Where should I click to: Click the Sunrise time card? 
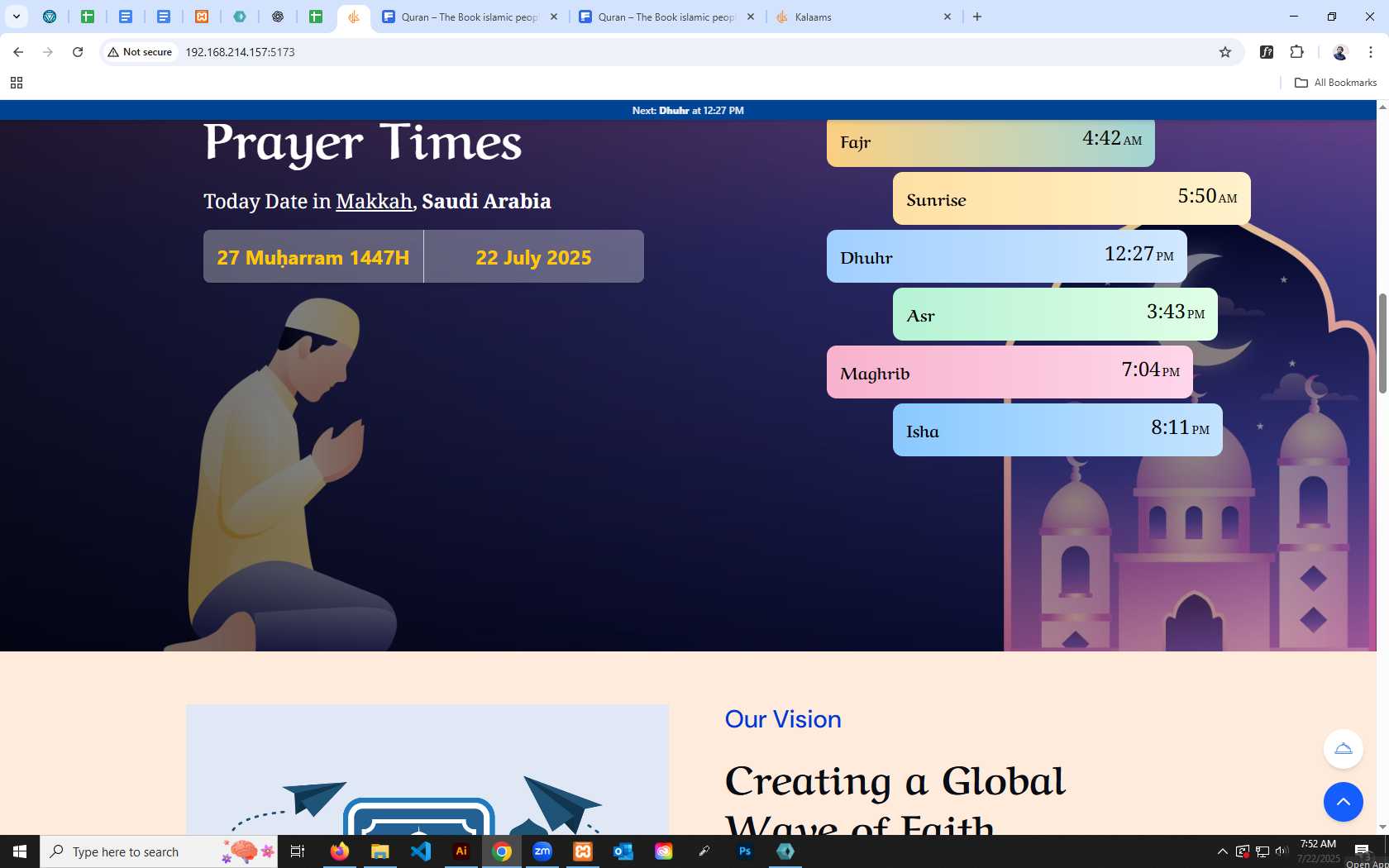pyautogui.click(x=1072, y=198)
